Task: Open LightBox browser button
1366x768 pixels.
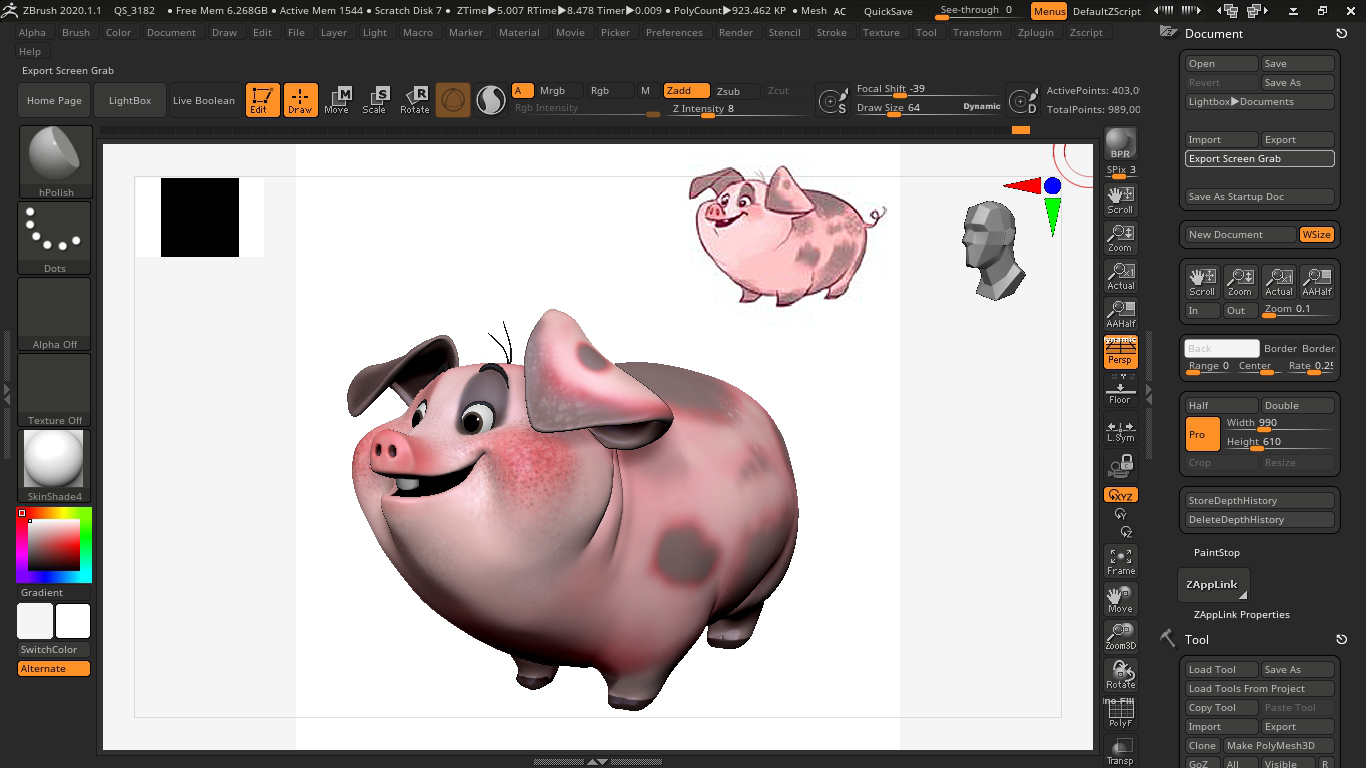Action: pyautogui.click(x=130, y=100)
